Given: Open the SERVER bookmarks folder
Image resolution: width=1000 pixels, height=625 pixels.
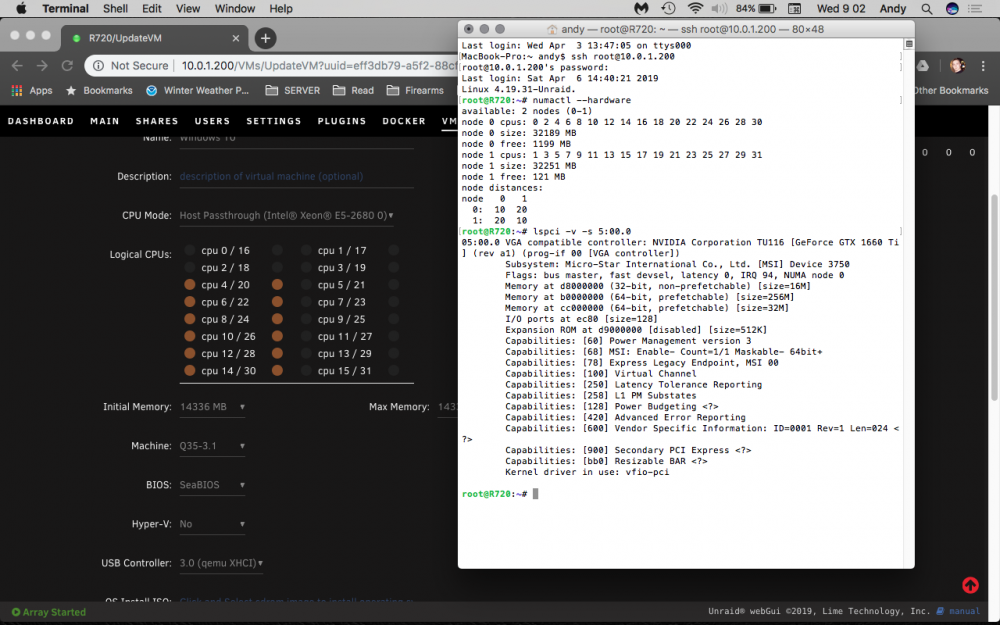Looking at the screenshot, I should coord(293,91).
